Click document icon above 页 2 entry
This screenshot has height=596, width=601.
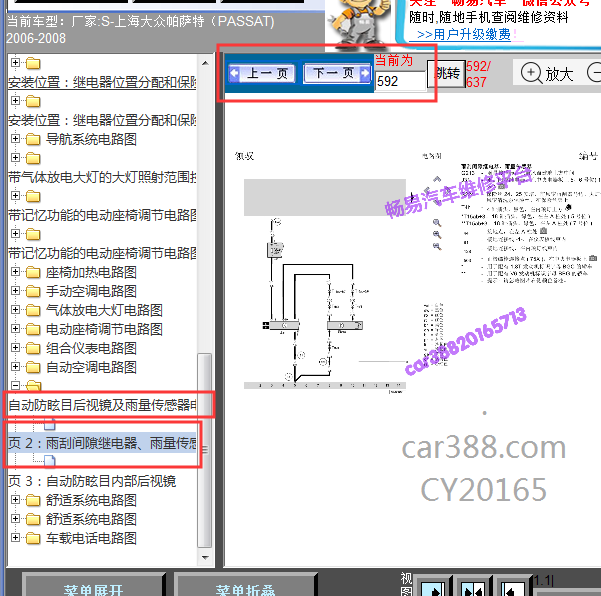(50, 424)
